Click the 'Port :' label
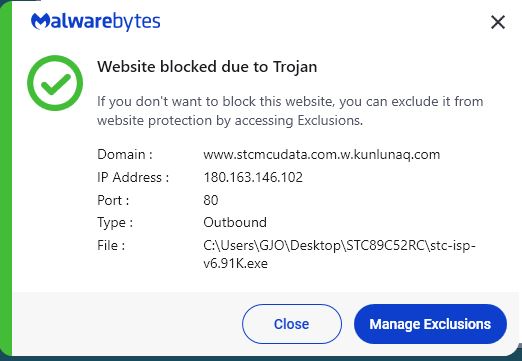Viewport: 522px width, 361px height. point(113,200)
